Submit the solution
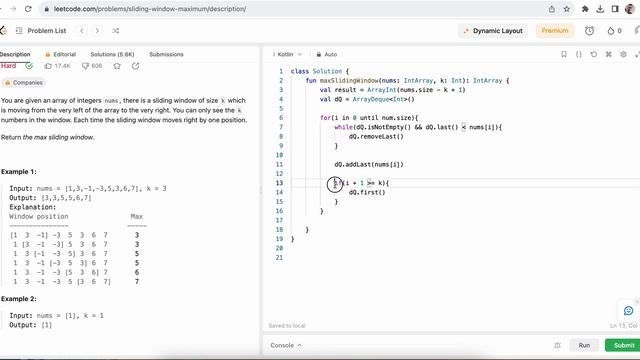640x360 pixels. point(624,345)
